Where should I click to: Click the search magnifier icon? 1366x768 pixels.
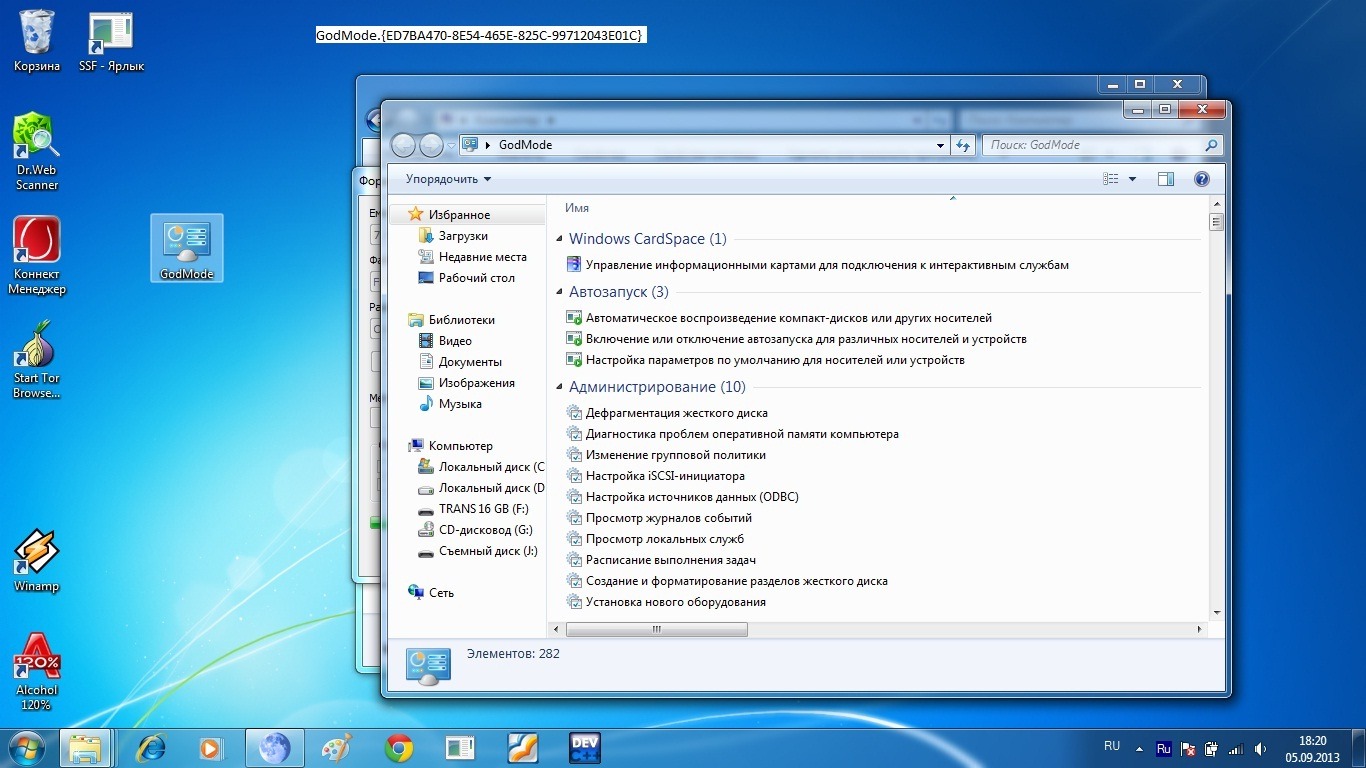1211,145
